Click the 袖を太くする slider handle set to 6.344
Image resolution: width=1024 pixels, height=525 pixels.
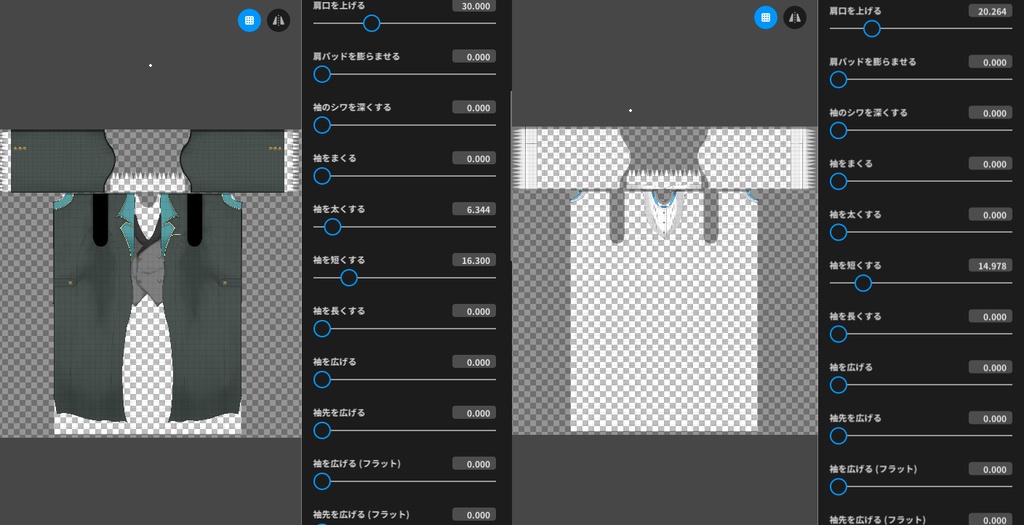tap(332, 227)
